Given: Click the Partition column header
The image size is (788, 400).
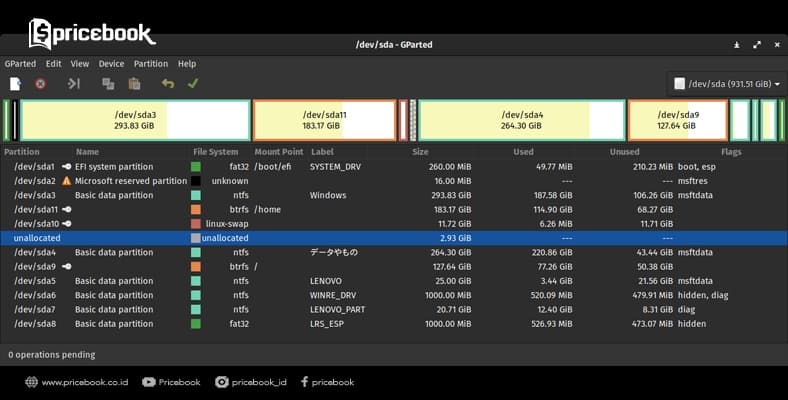Looking at the screenshot, I should [22, 152].
